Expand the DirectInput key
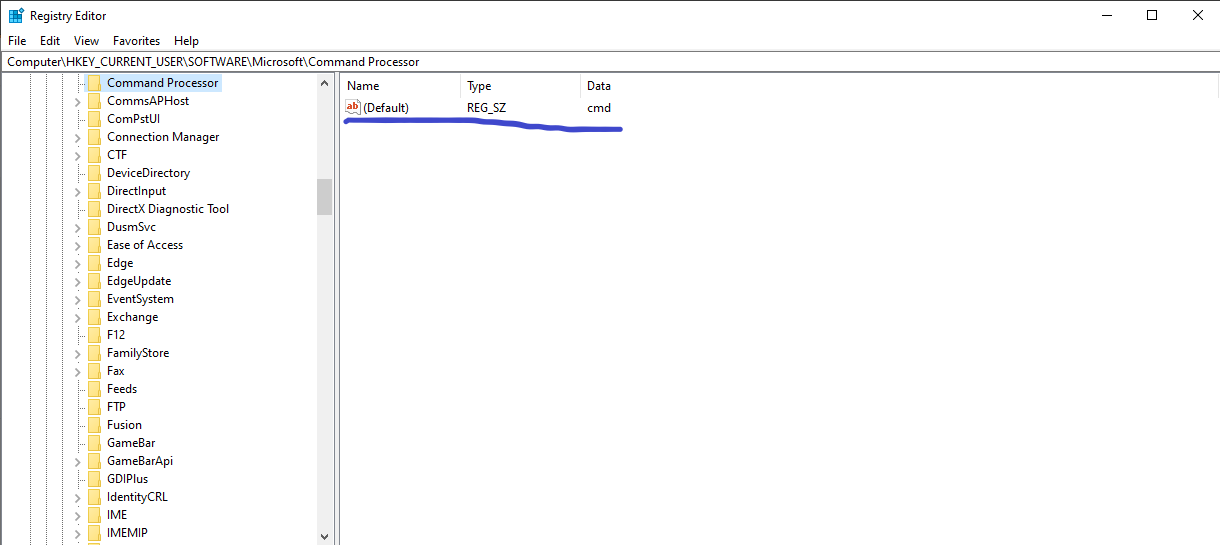Image resolution: width=1220 pixels, height=545 pixels. click(x=77, y=191)
